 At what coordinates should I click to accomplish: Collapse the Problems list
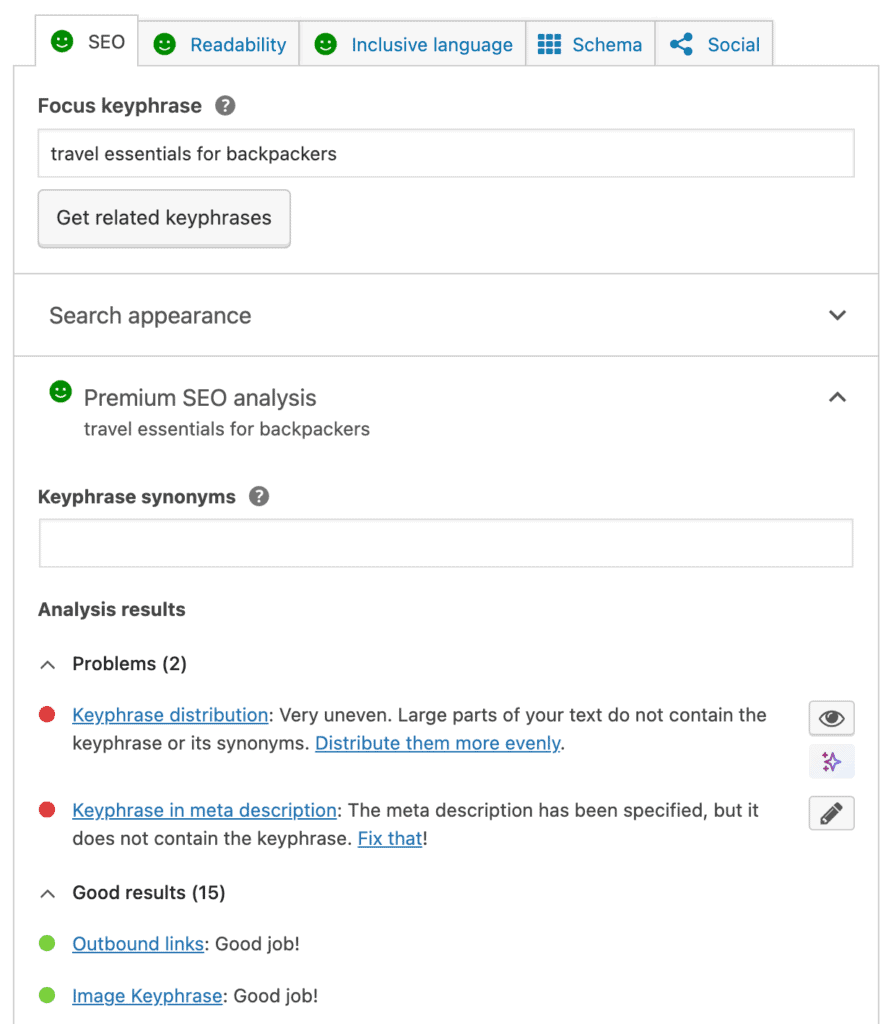click(x=46, y=663)
